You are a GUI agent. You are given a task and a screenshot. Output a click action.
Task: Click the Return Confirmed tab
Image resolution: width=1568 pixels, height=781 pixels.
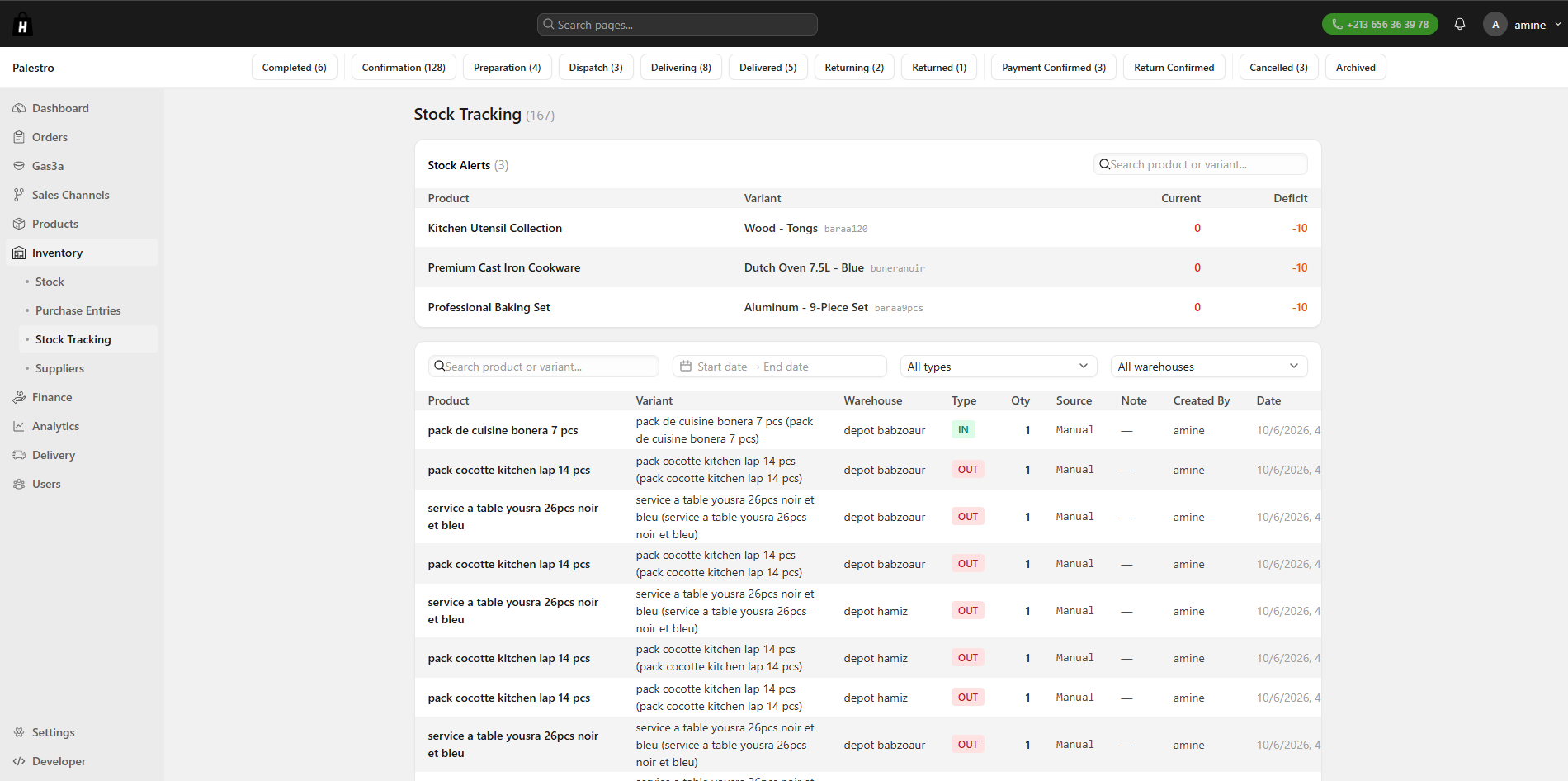tap(1174, 68)
